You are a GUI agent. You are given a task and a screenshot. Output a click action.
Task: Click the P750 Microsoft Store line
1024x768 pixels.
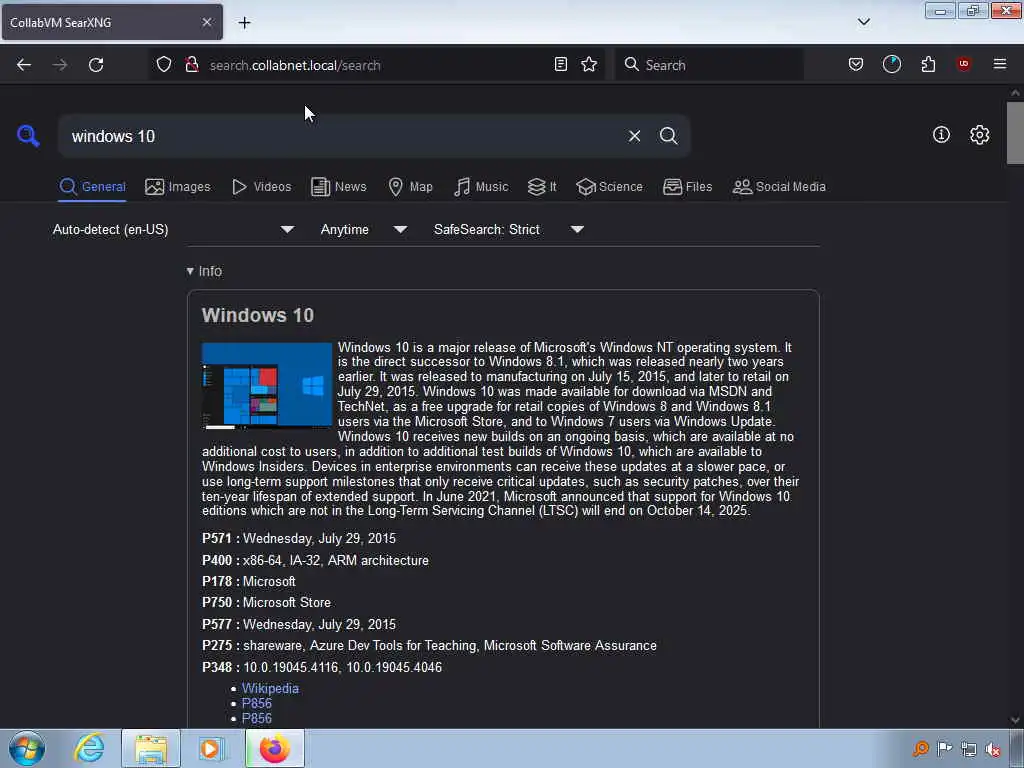pyautogui.click(x=266, y=603)
